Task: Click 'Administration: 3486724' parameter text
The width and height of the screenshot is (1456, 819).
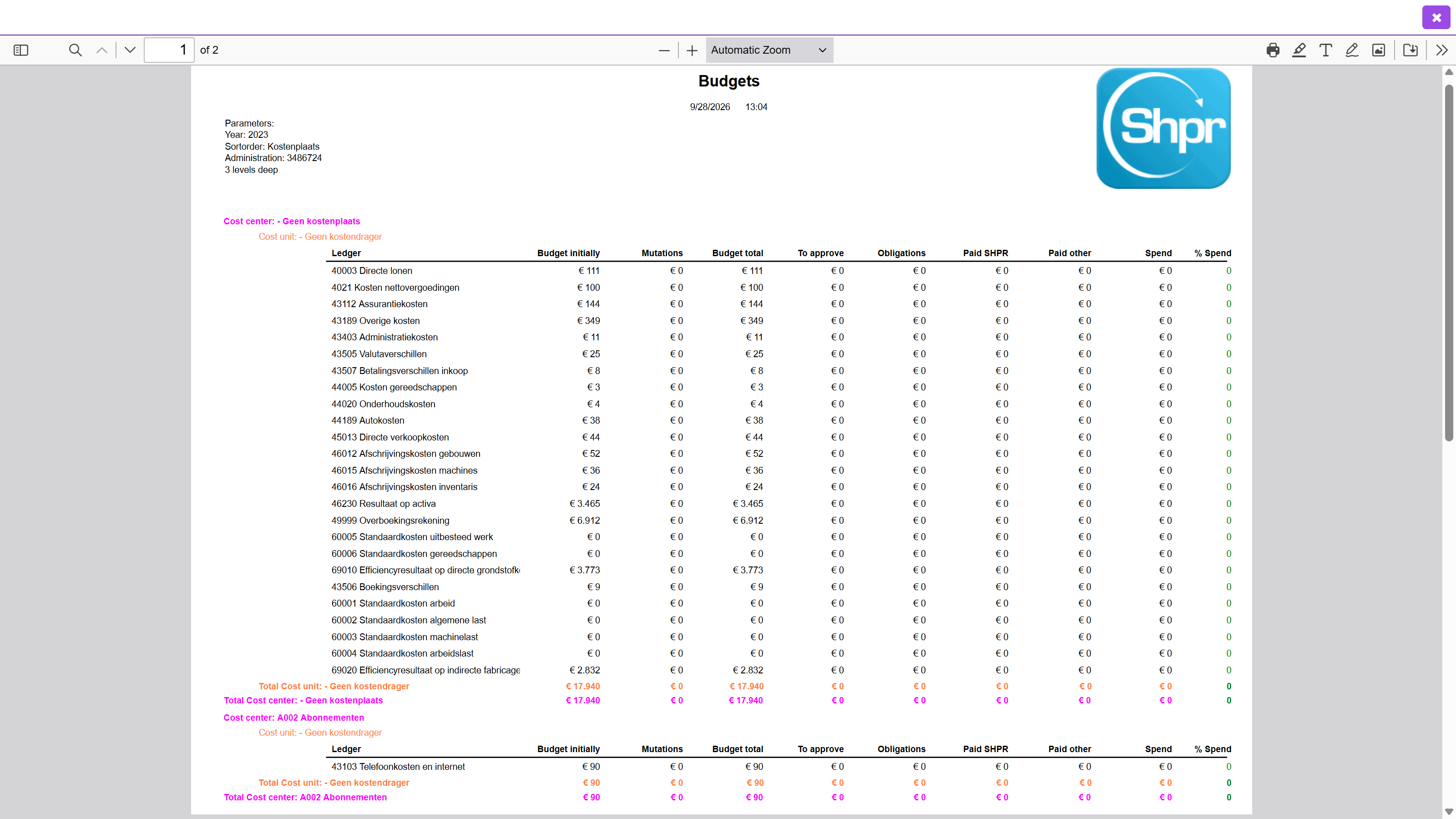Action: pyautogui.click(x=273, y=158)
